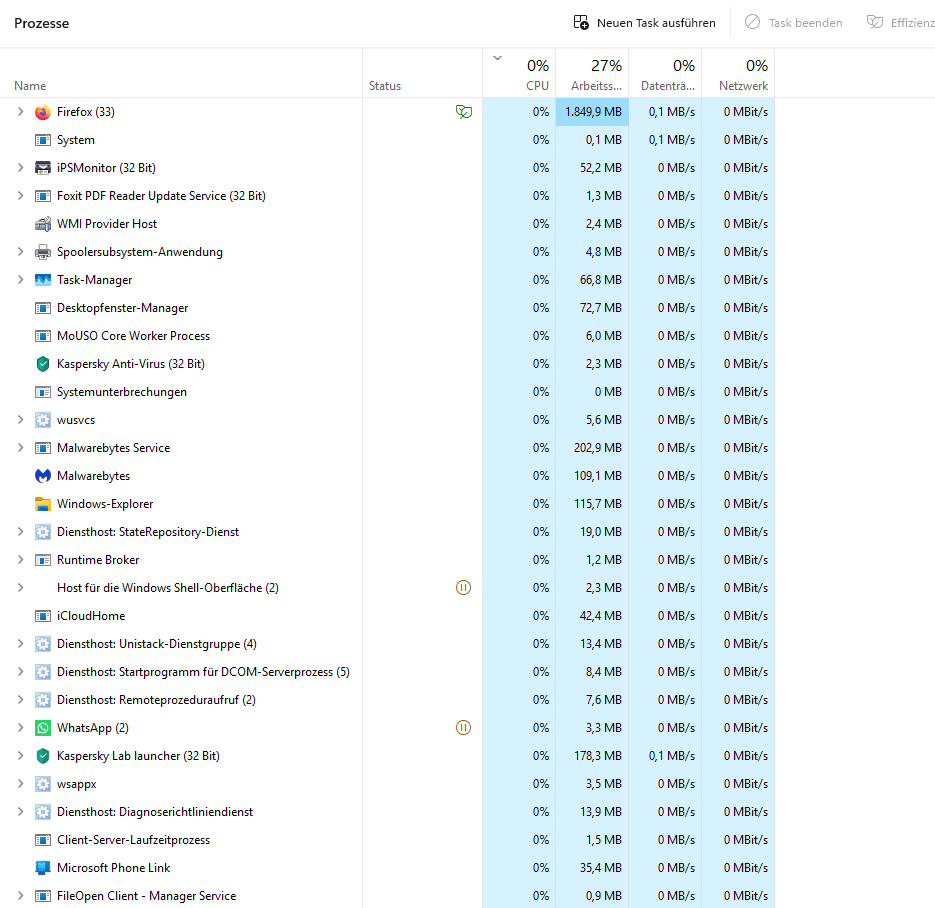
Task: Click the wusvcs gear icon
Action: (x=43, y=420)
